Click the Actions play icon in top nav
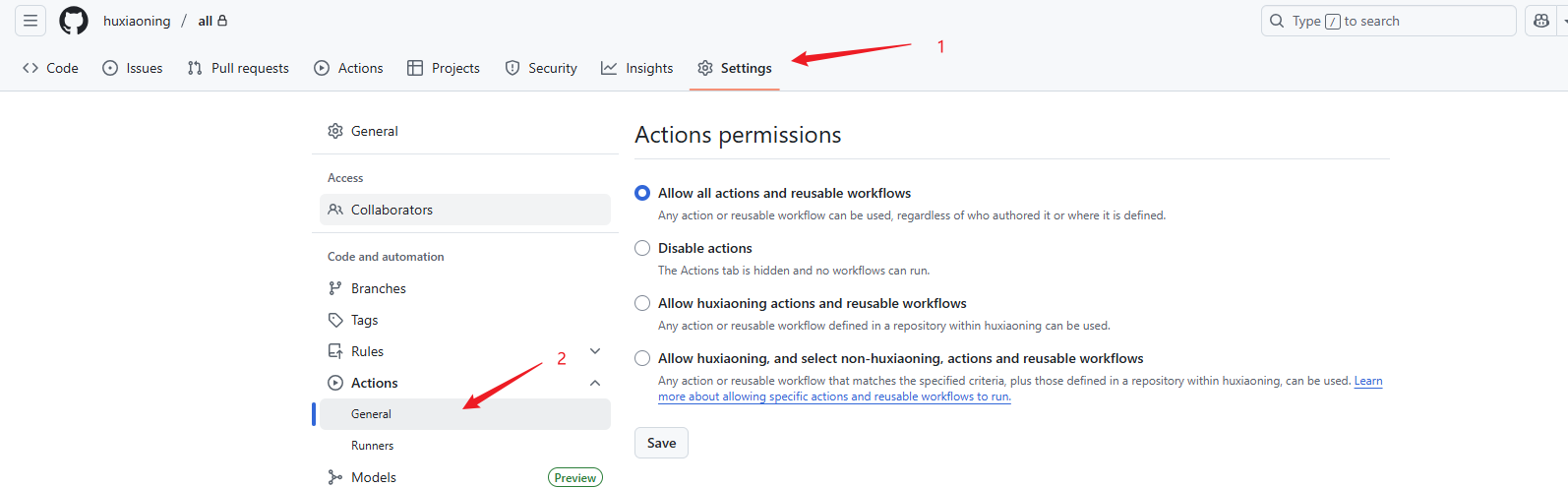 point(322,68)
